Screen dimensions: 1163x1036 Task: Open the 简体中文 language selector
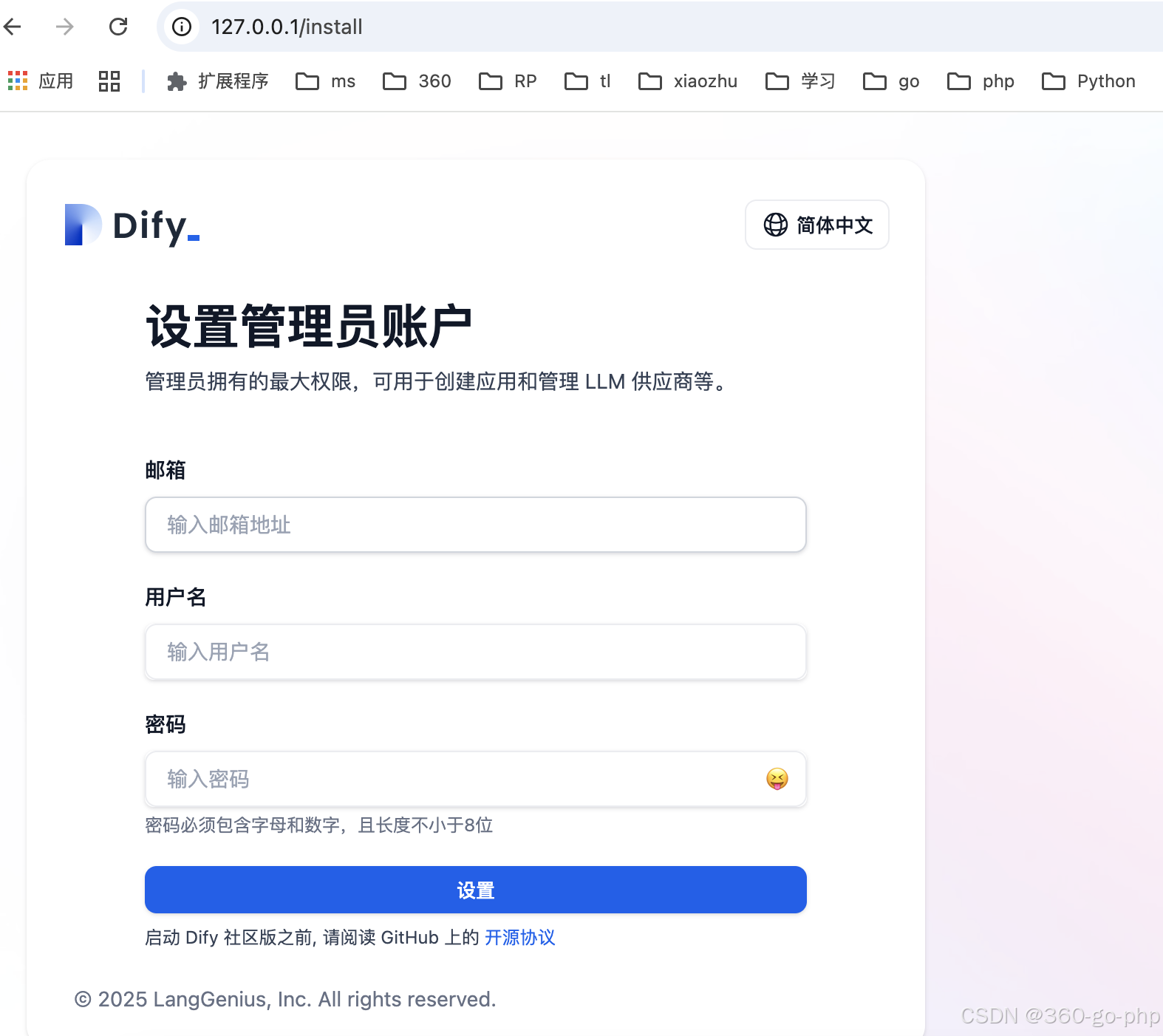pyautogui.click(x=817, y=225)
